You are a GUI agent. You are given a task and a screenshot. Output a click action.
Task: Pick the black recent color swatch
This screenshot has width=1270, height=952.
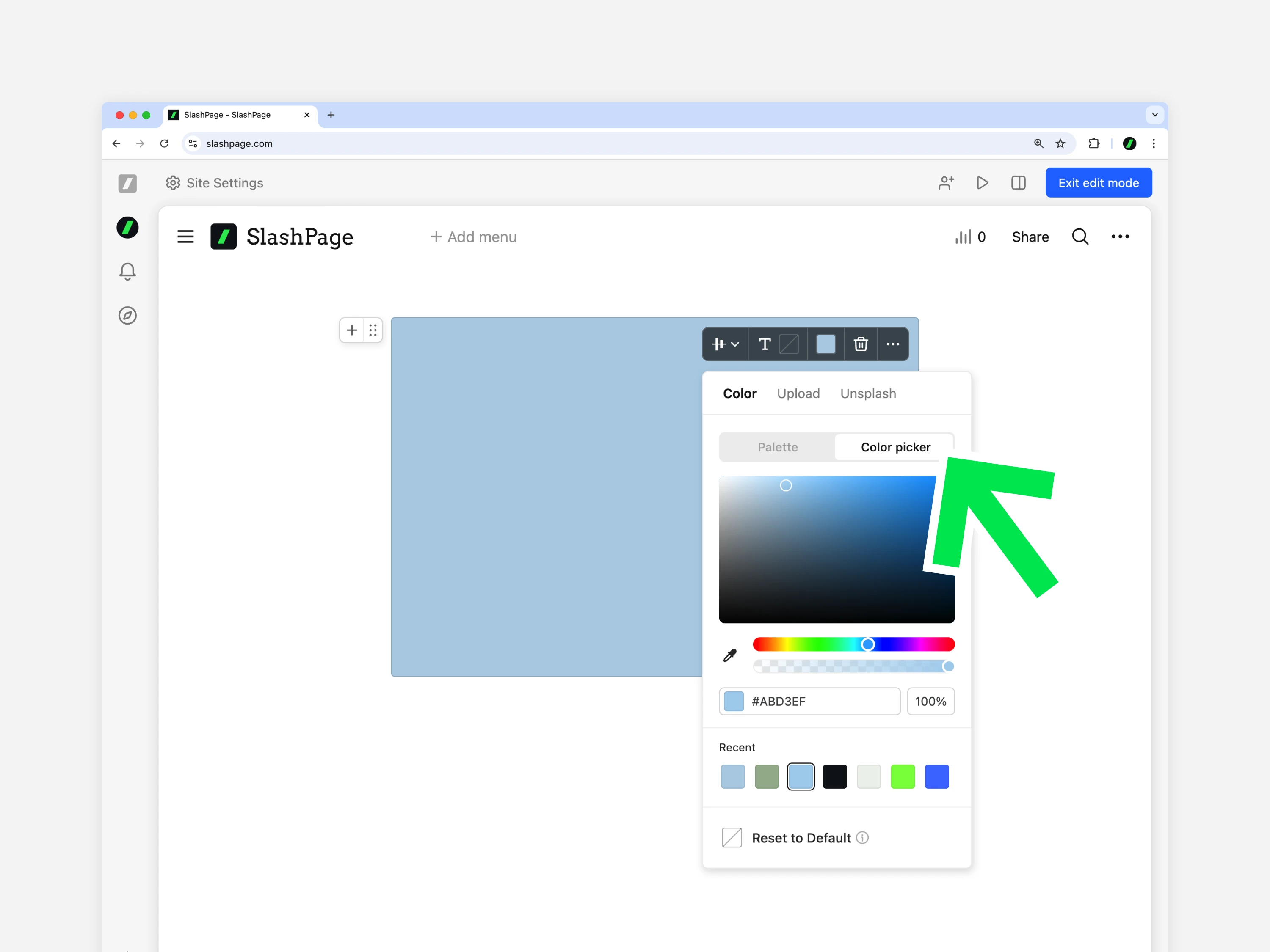[x=835, y=776]
